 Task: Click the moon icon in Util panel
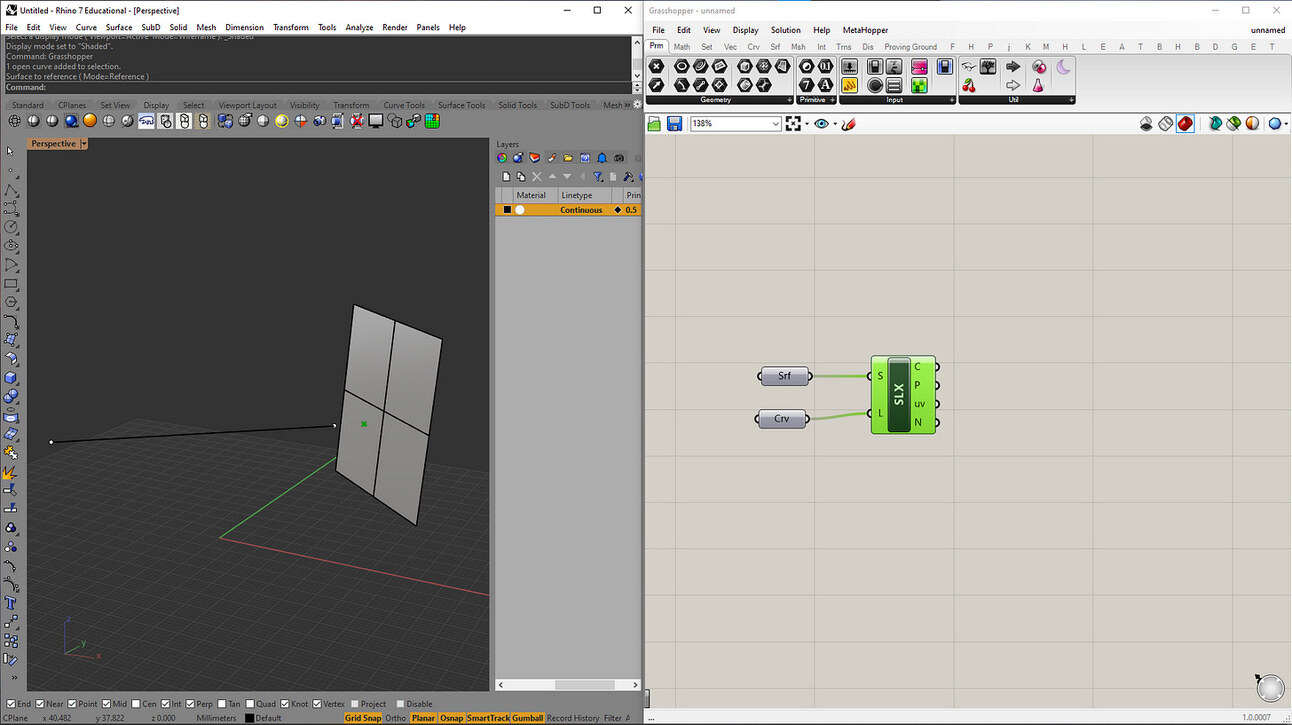(1063, 67)
